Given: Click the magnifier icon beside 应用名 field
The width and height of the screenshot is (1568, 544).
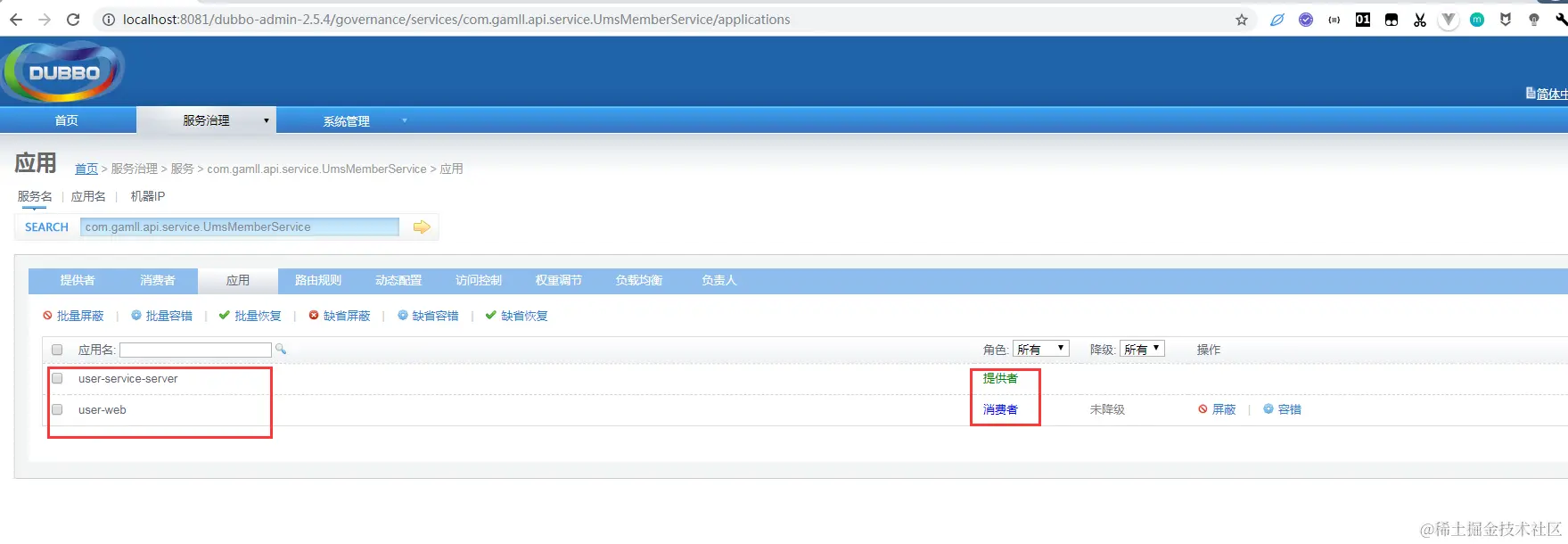Looking at the screenshot, I should pos(281,350).
